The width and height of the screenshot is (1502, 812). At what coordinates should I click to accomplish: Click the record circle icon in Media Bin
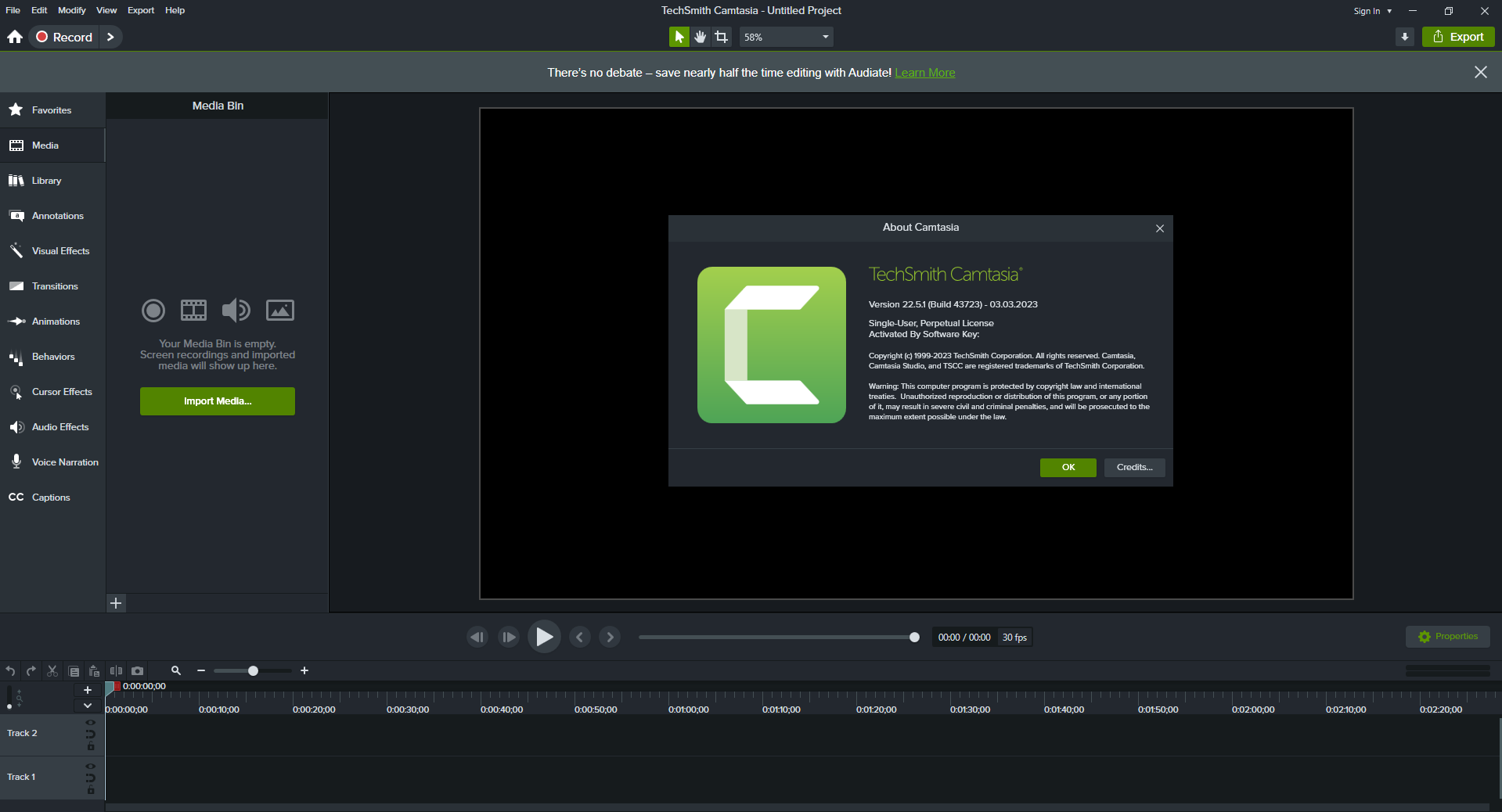click(x=153, y=311)
